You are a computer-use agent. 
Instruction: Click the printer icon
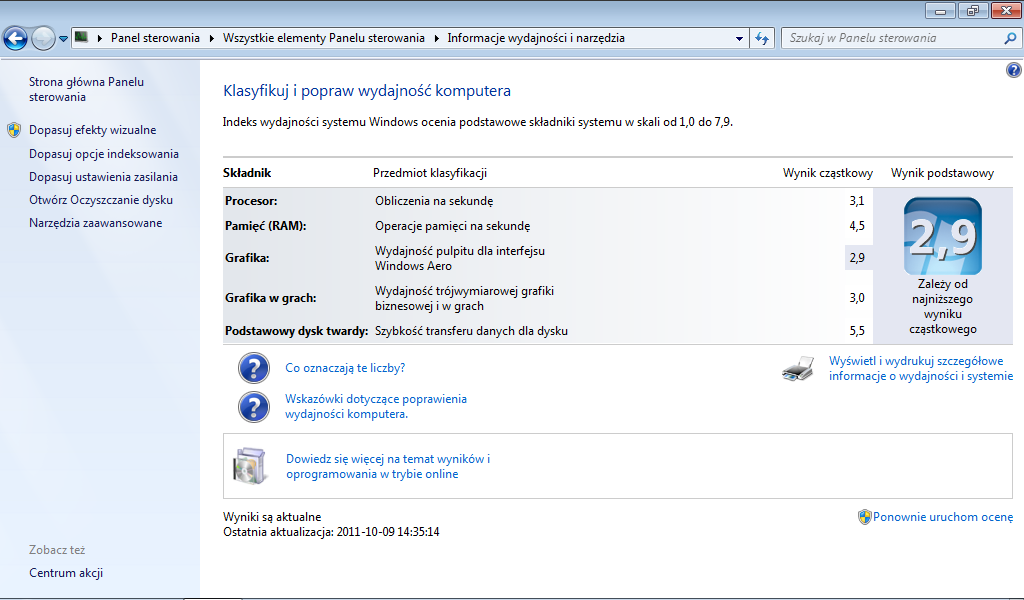(x=798, y=368)
